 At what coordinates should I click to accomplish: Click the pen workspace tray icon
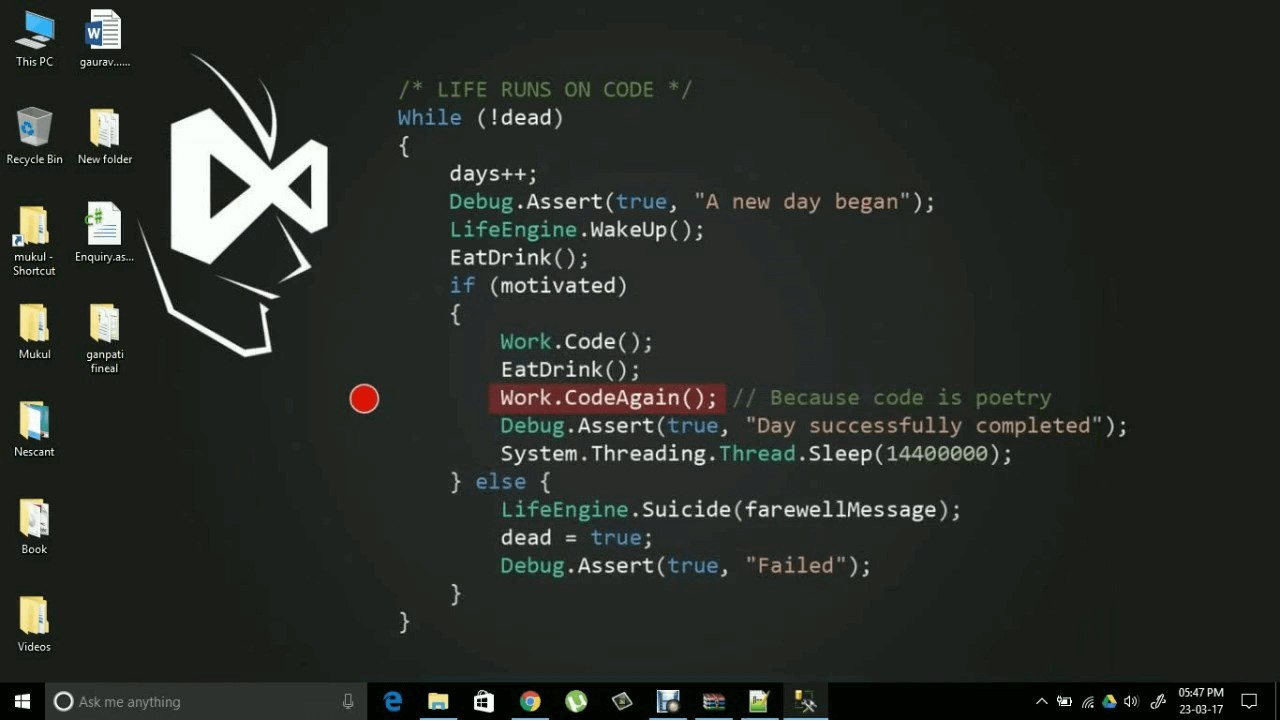pyautogui.click(x=1159, y=701)
